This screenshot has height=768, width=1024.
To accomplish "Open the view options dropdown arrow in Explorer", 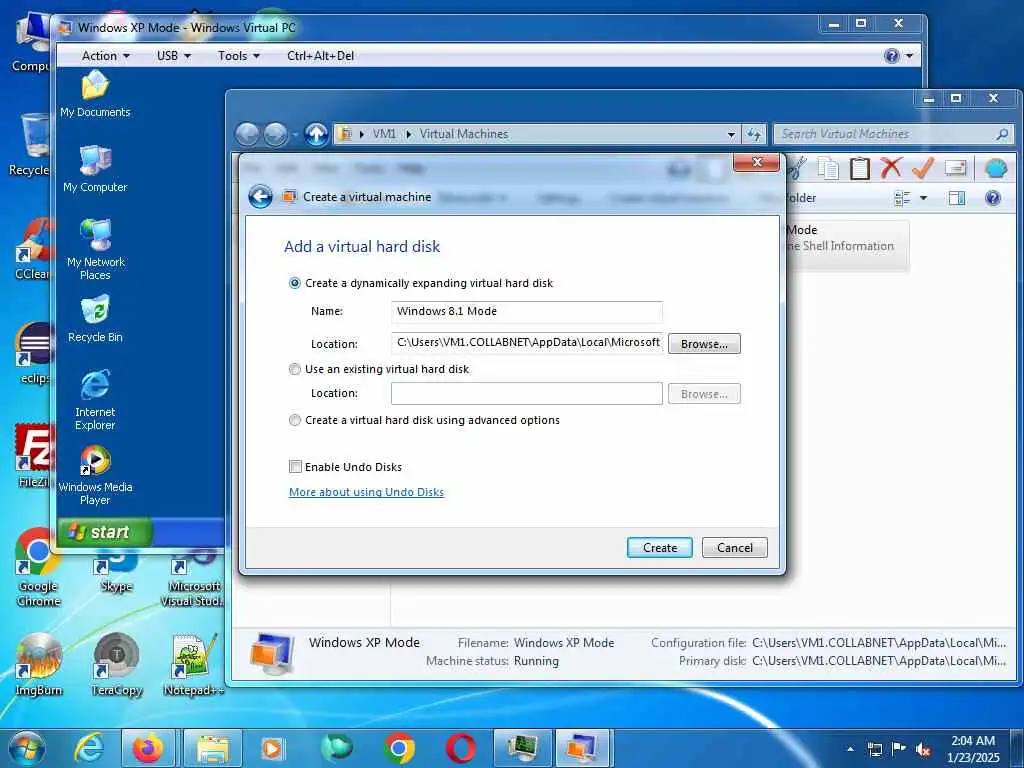I will (923, 198).
